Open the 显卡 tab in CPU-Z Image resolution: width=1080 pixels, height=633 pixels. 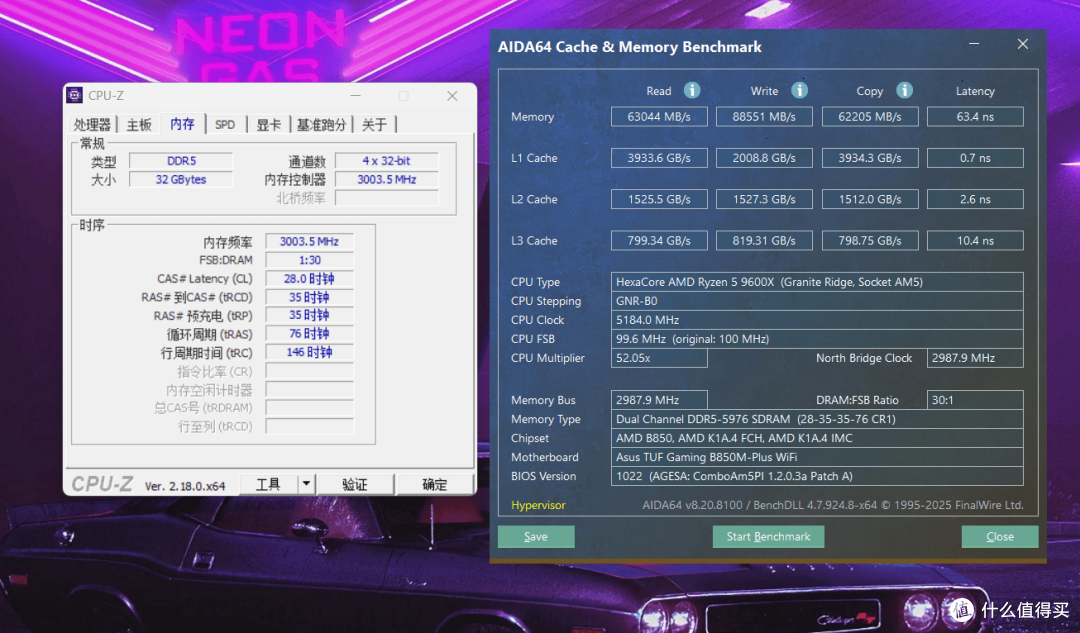tap(269, 125)
